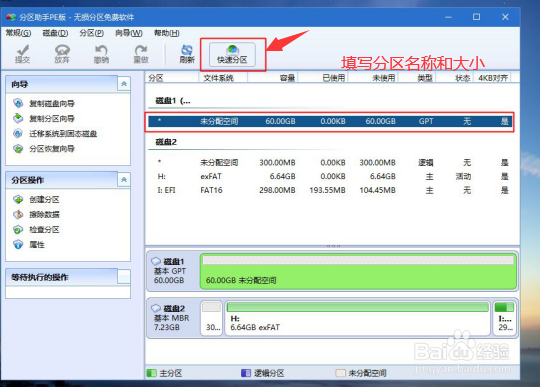This screenshot has width=540, height=387.
Task: Choose 检查分区 operation link
Action: (44, 230)
